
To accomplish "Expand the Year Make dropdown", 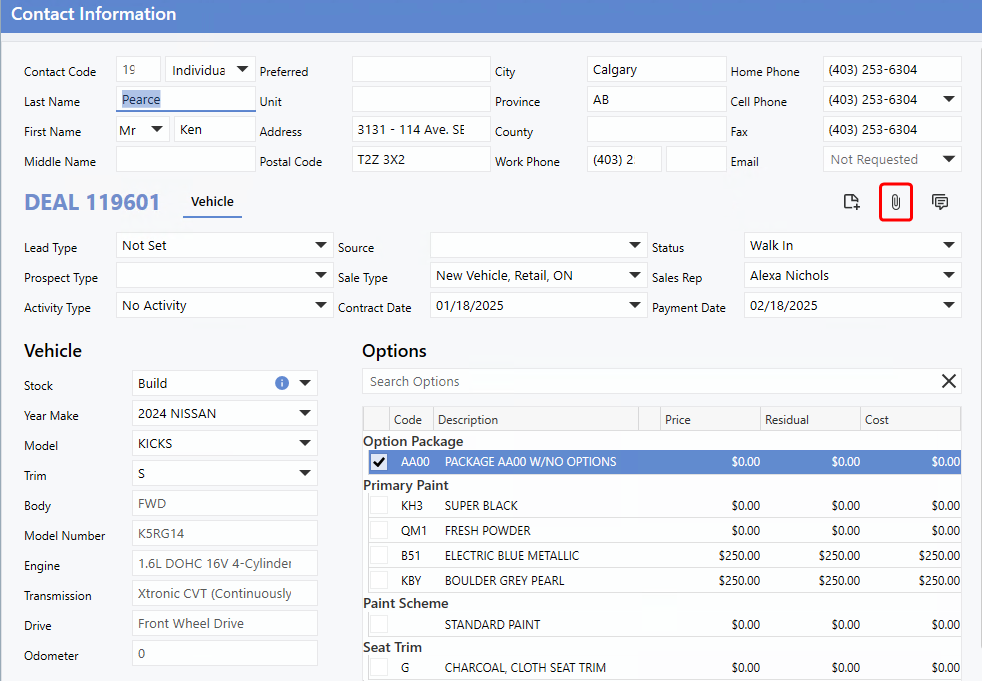I will click(x=305, y=413).
